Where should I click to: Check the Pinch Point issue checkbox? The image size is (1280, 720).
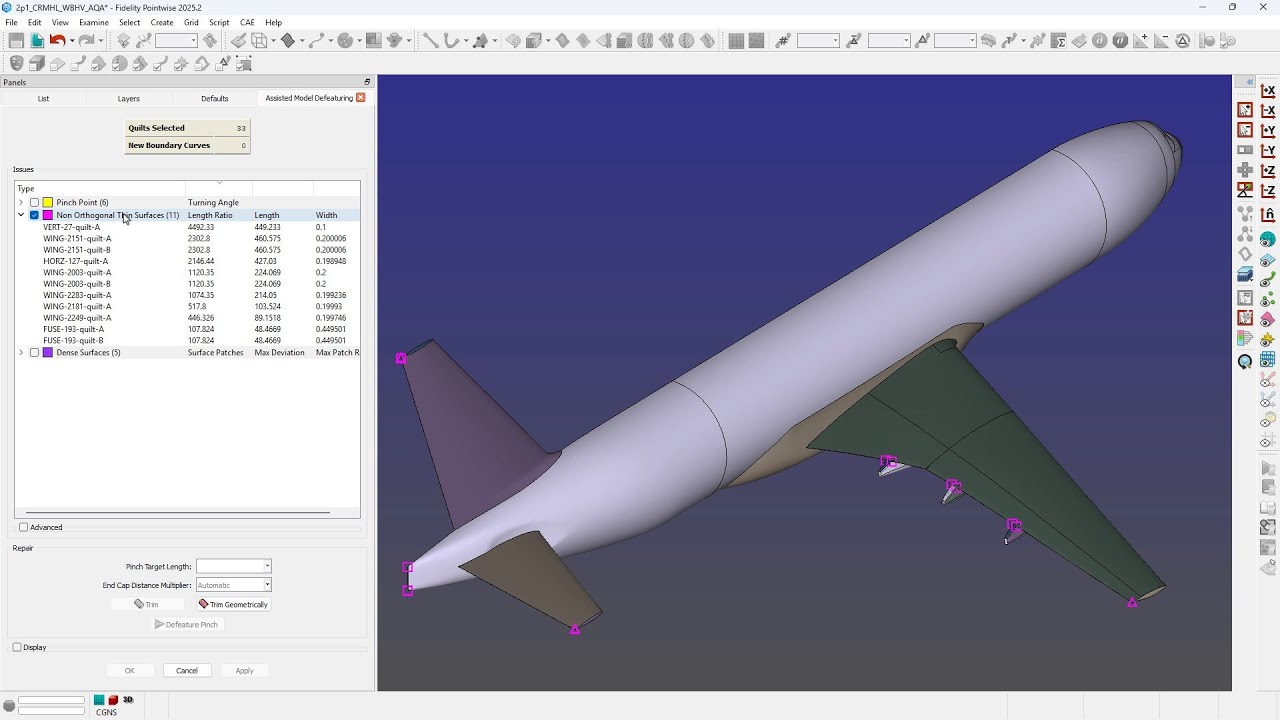point(34,203)
